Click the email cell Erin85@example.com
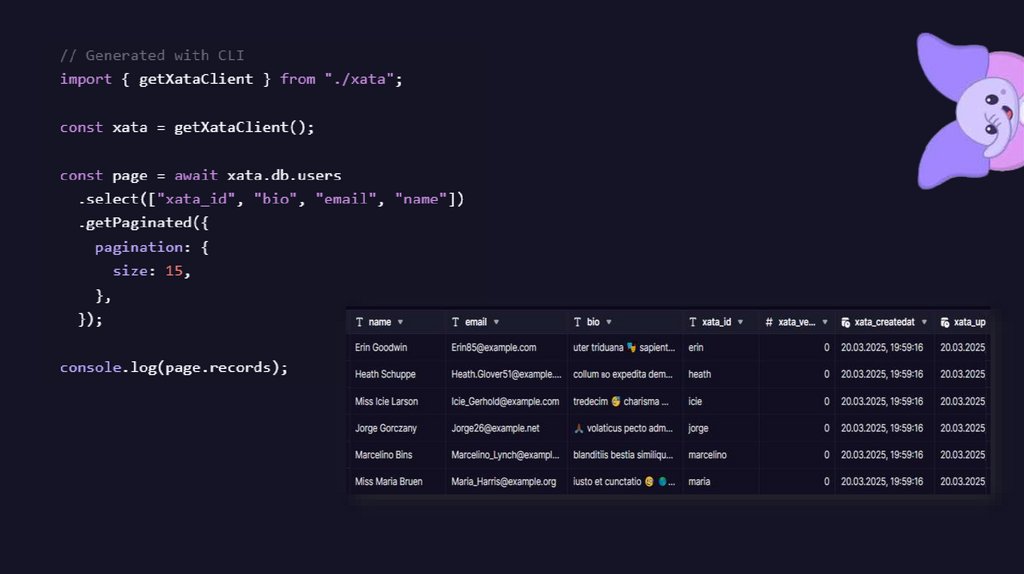The height and width of the screenshot is (574, 1024). (494, 347)
